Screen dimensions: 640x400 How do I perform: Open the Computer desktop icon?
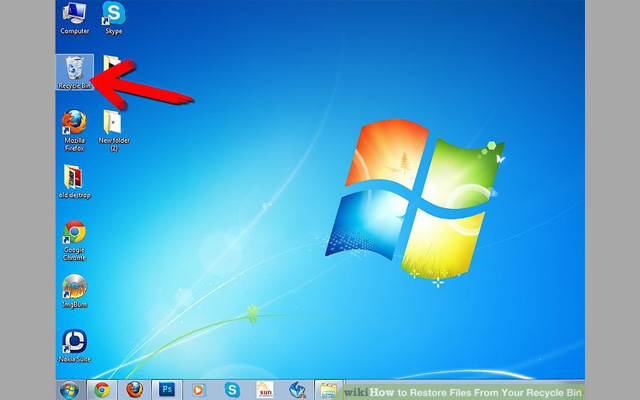75,17
